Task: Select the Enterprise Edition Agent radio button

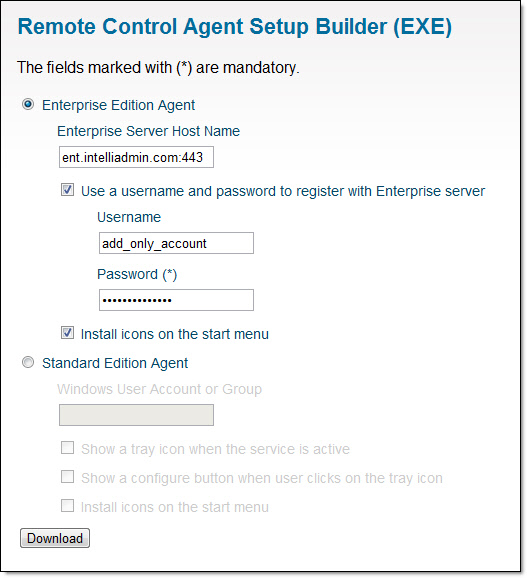Action: (28, 105)
